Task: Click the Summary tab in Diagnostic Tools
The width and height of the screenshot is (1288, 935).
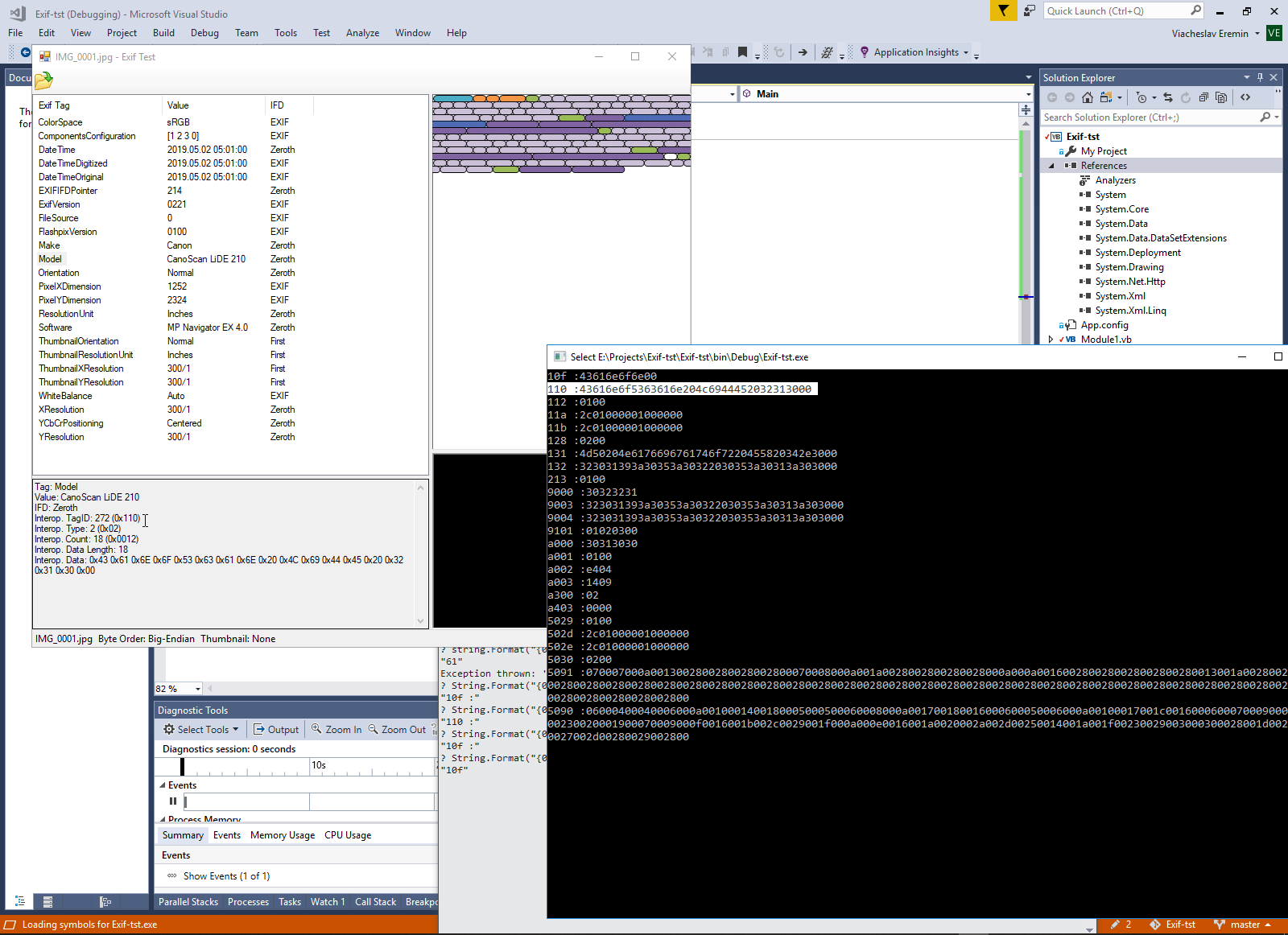Action: [183, 835]
